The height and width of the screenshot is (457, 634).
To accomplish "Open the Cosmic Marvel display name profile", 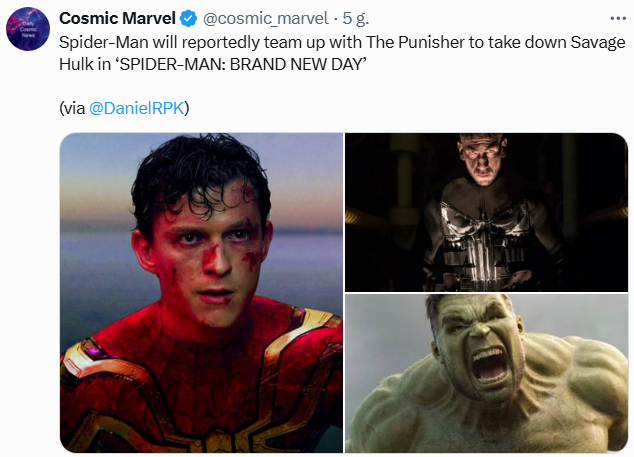I will [x=117, y=18].
